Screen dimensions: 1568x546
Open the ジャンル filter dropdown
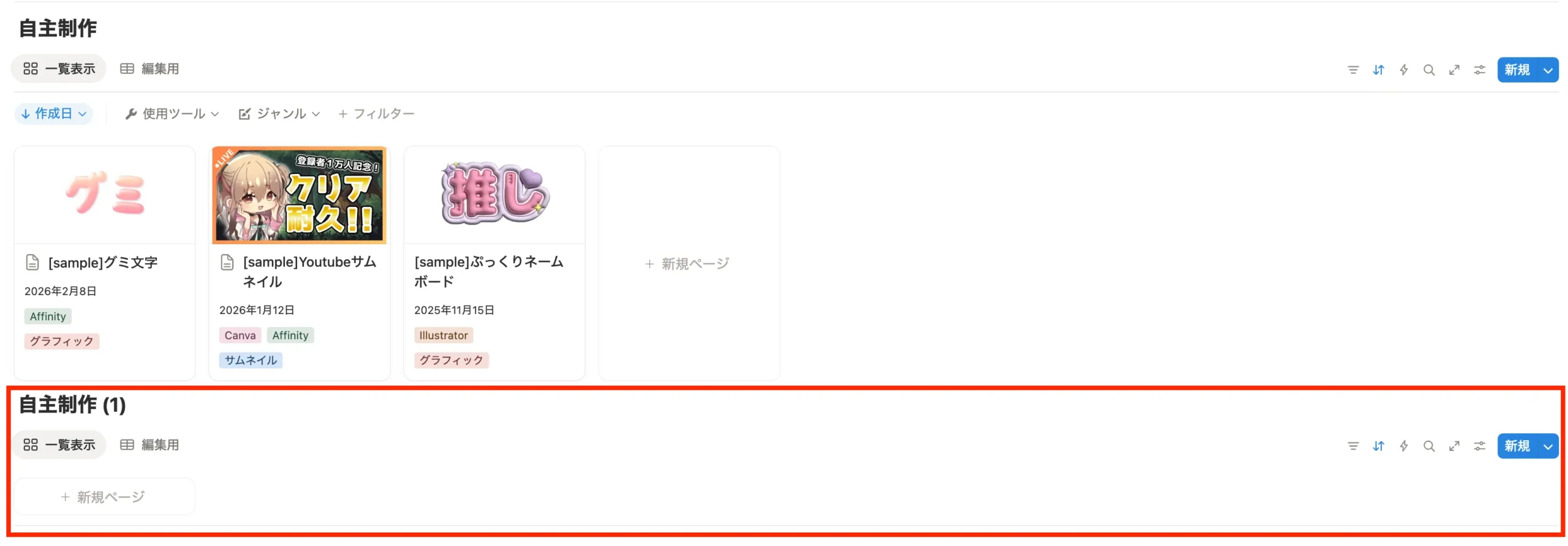[279, 114]
